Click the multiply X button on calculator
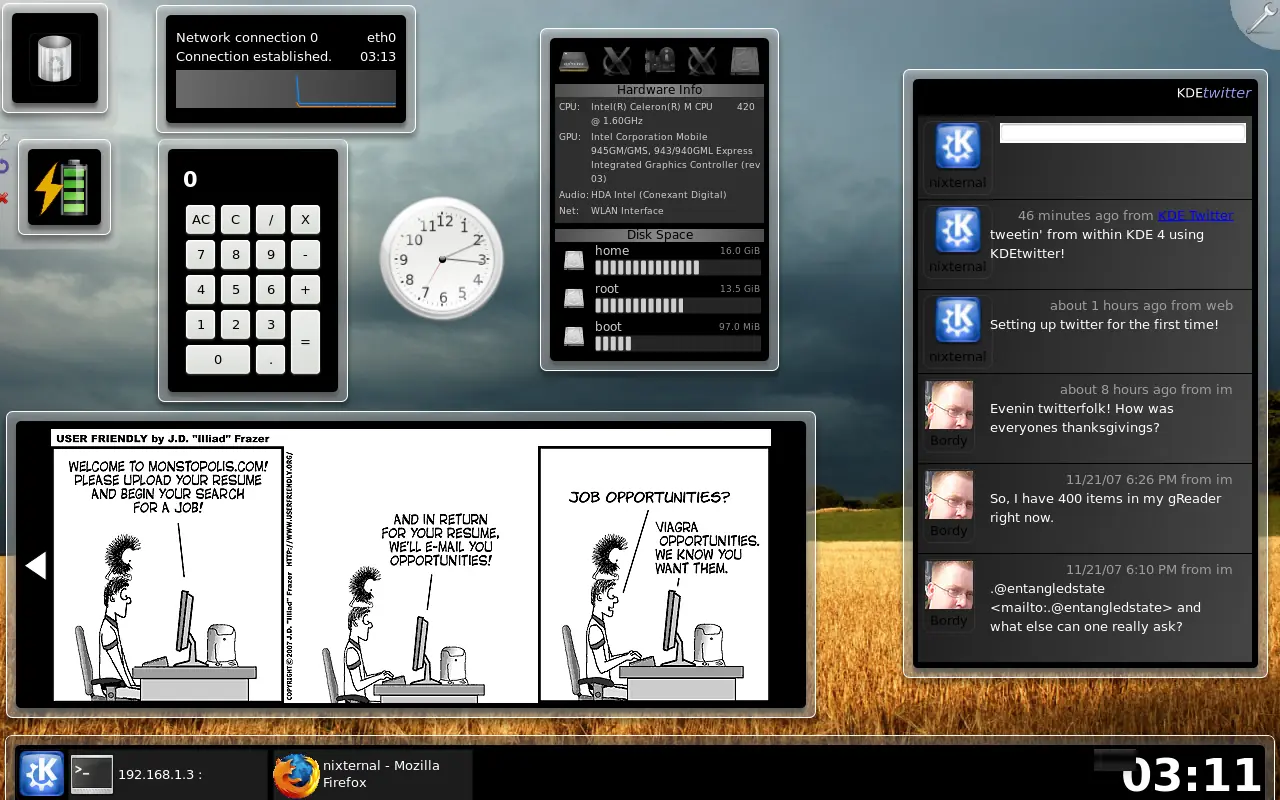 [x=305, y=220]
